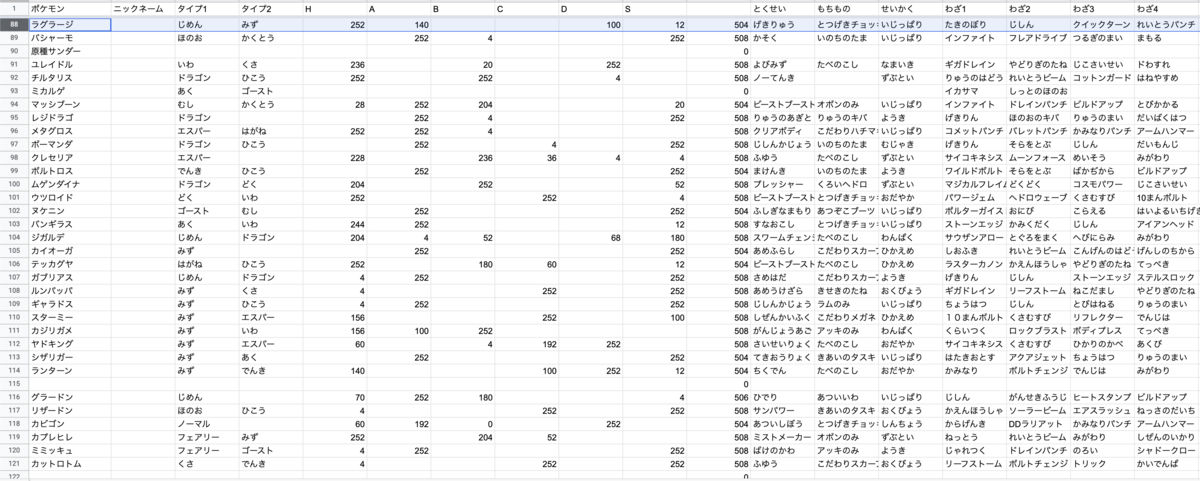
Task: Select the ヤドキング cell
Action: pos(69,345)
